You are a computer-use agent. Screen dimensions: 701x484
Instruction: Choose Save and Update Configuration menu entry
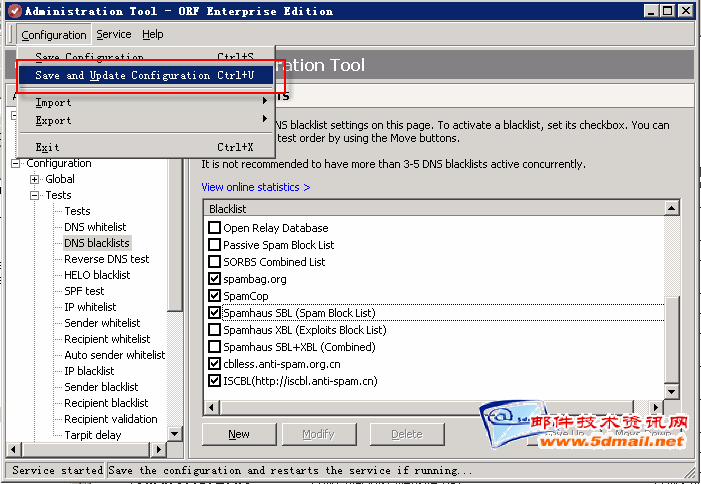tap(145, 76)
